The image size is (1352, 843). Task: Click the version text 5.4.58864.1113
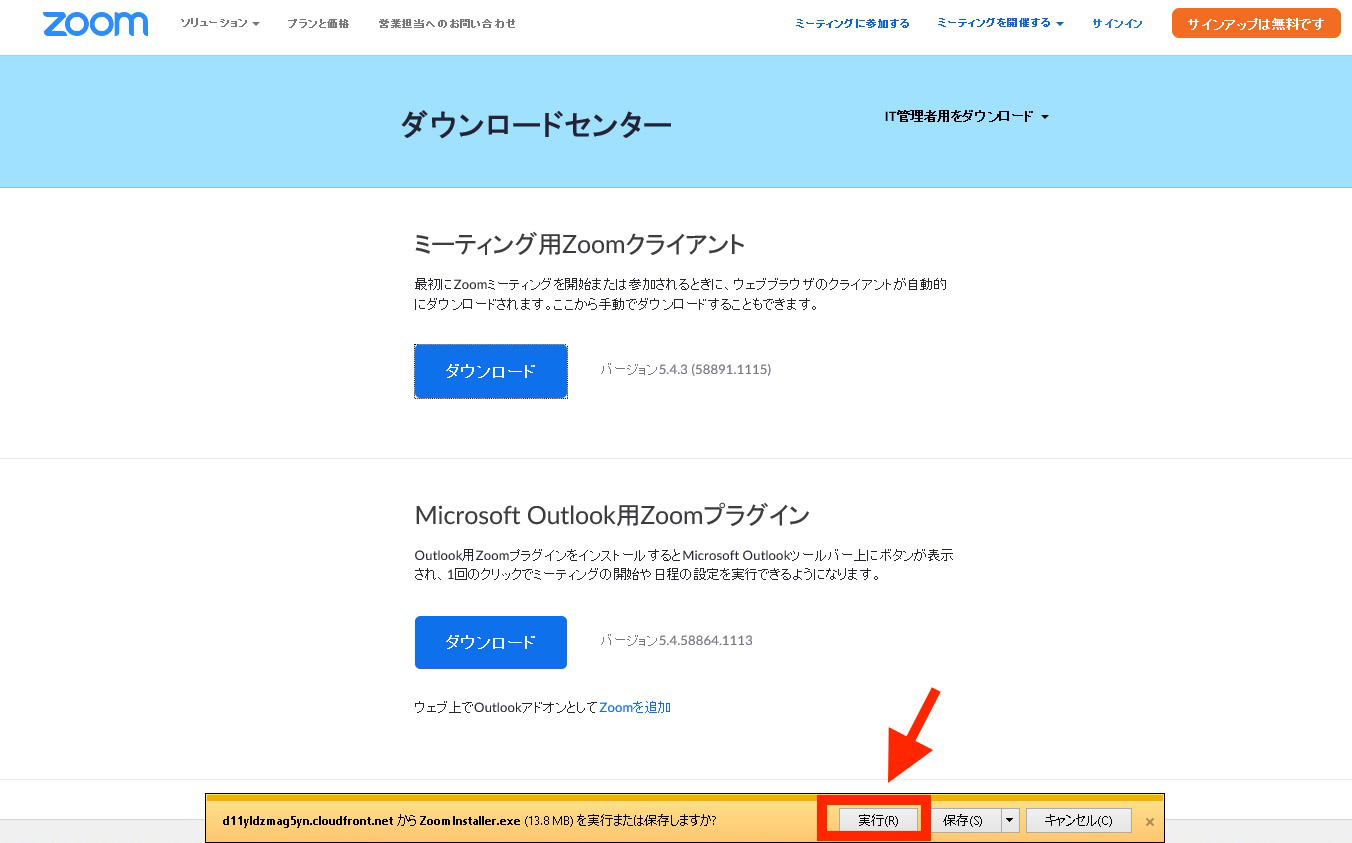point(677,640)
